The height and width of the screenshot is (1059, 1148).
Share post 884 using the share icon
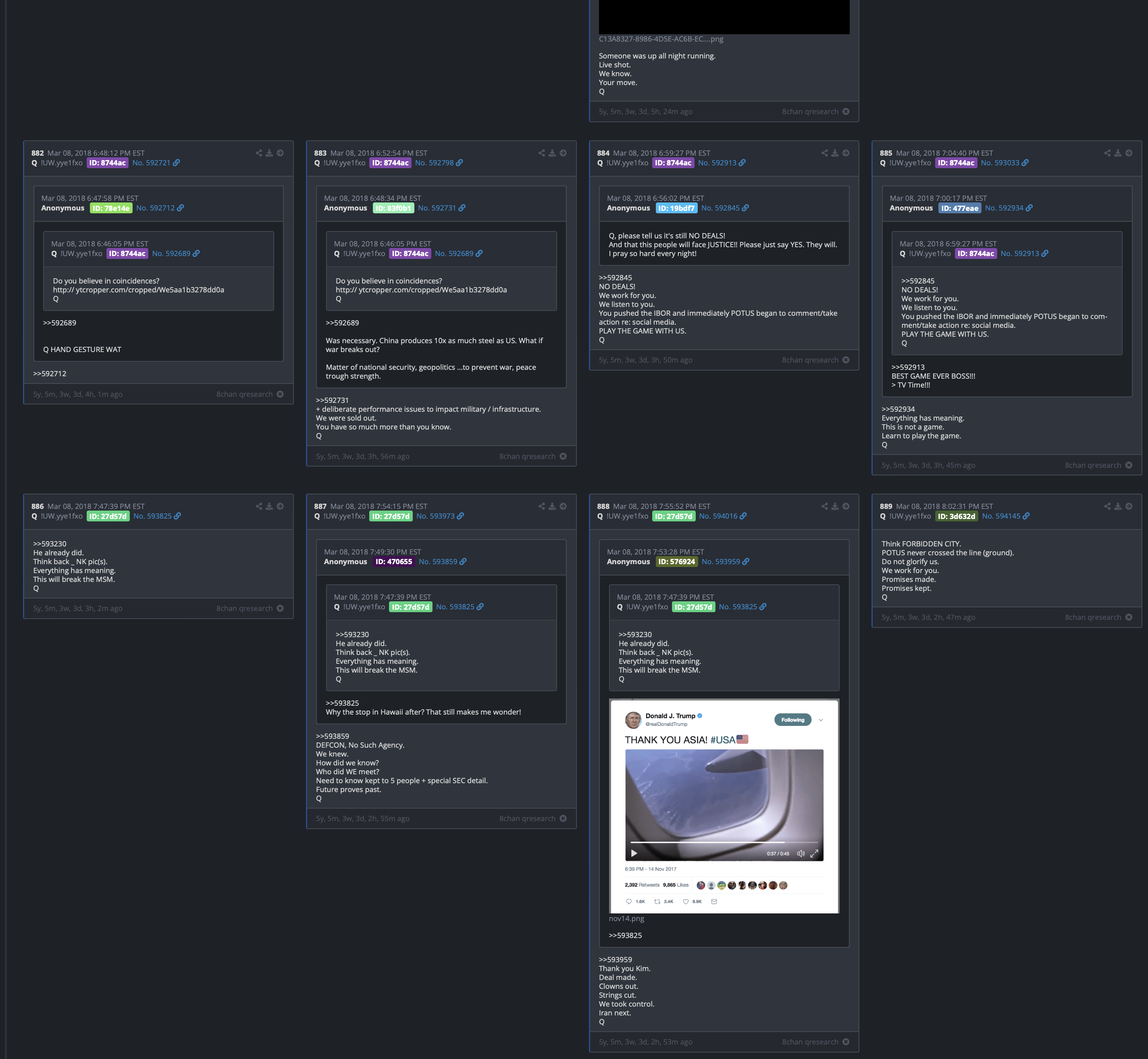tap(825, 153)
